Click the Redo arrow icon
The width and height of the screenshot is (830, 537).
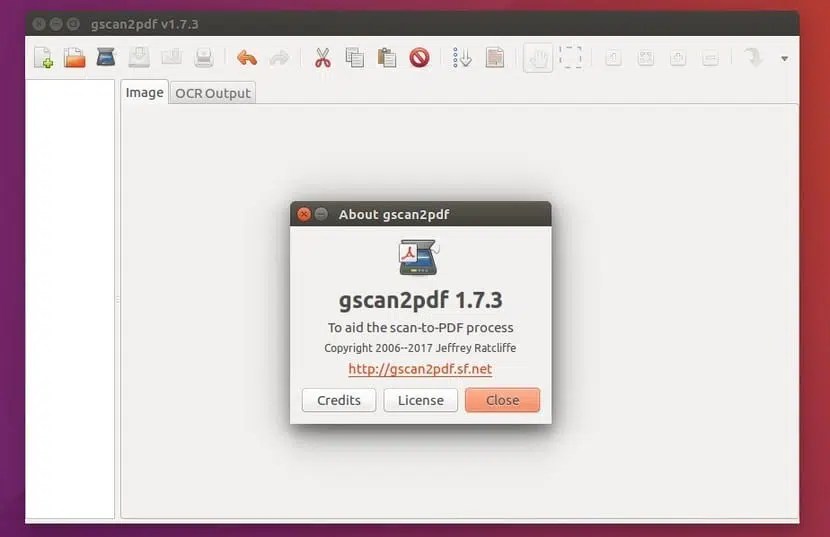[279, 58]
